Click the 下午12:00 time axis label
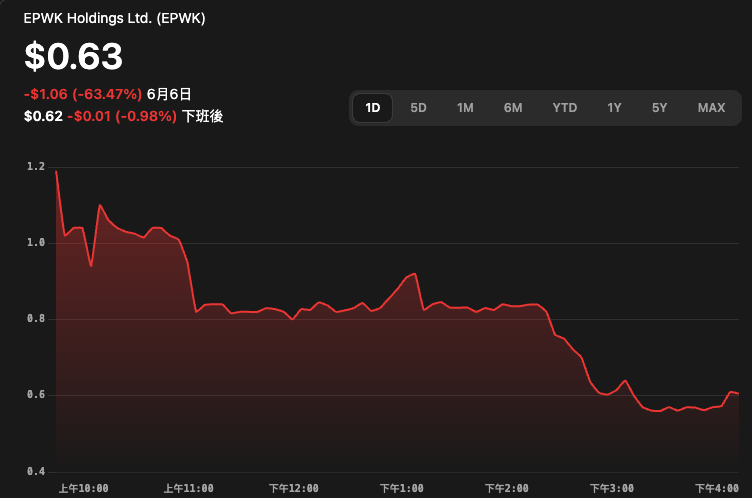 294,488
